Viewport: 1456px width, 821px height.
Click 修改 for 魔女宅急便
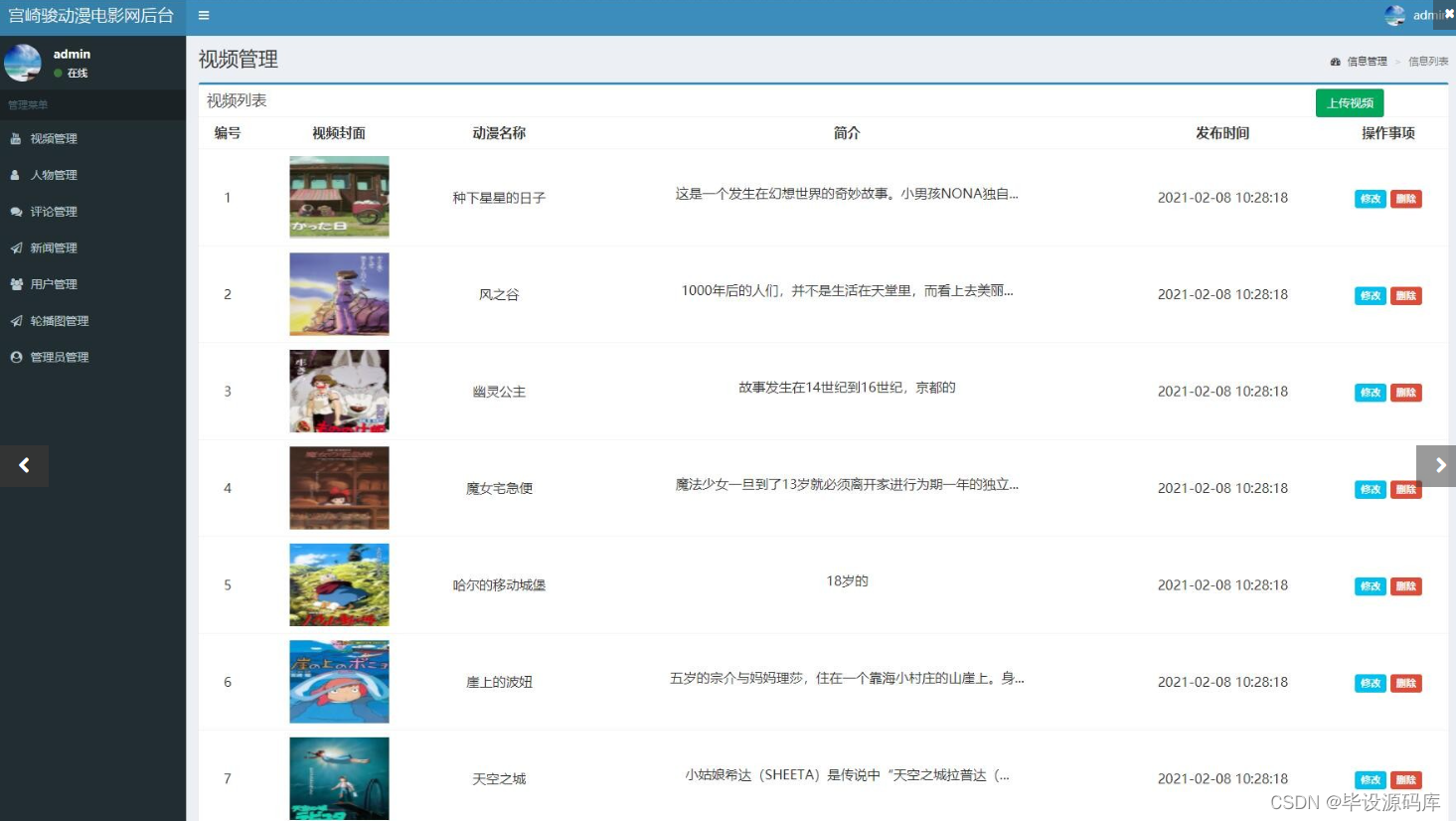pyautogui.click(x=1371, y=490)
